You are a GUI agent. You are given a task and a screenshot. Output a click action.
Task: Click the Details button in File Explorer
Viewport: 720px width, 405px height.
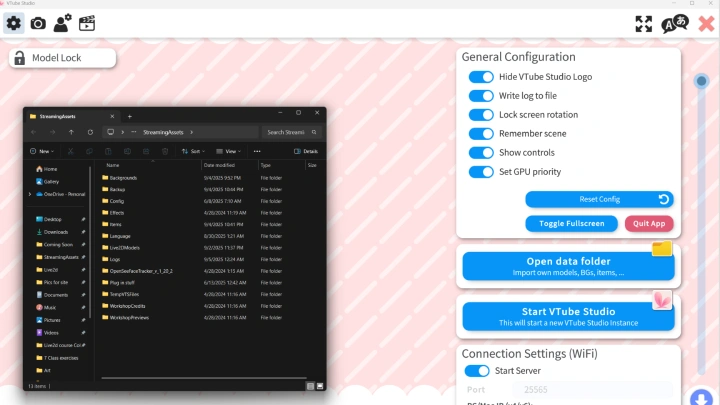(306, 151)
